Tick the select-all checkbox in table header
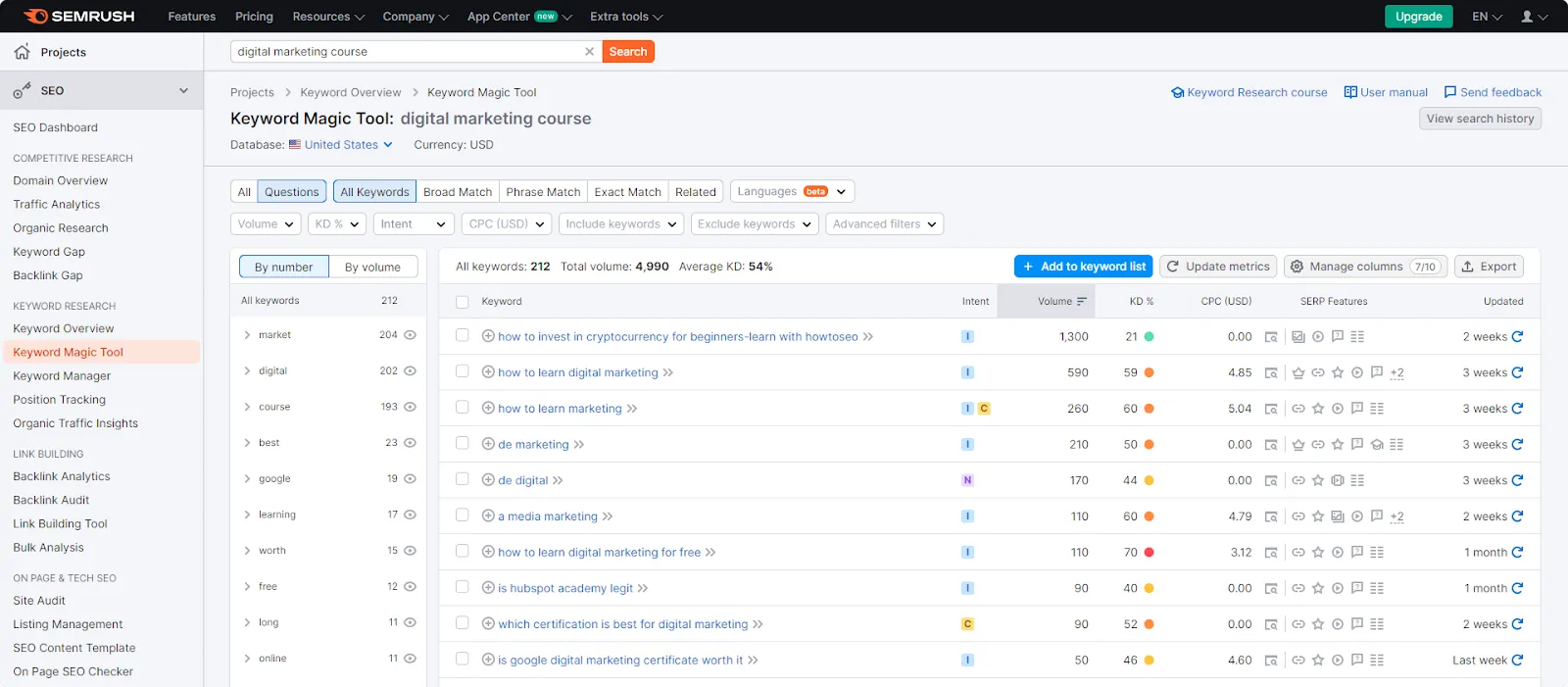Image resolution: width=1568 pixels, height=687 pixels. click(463, 302)
